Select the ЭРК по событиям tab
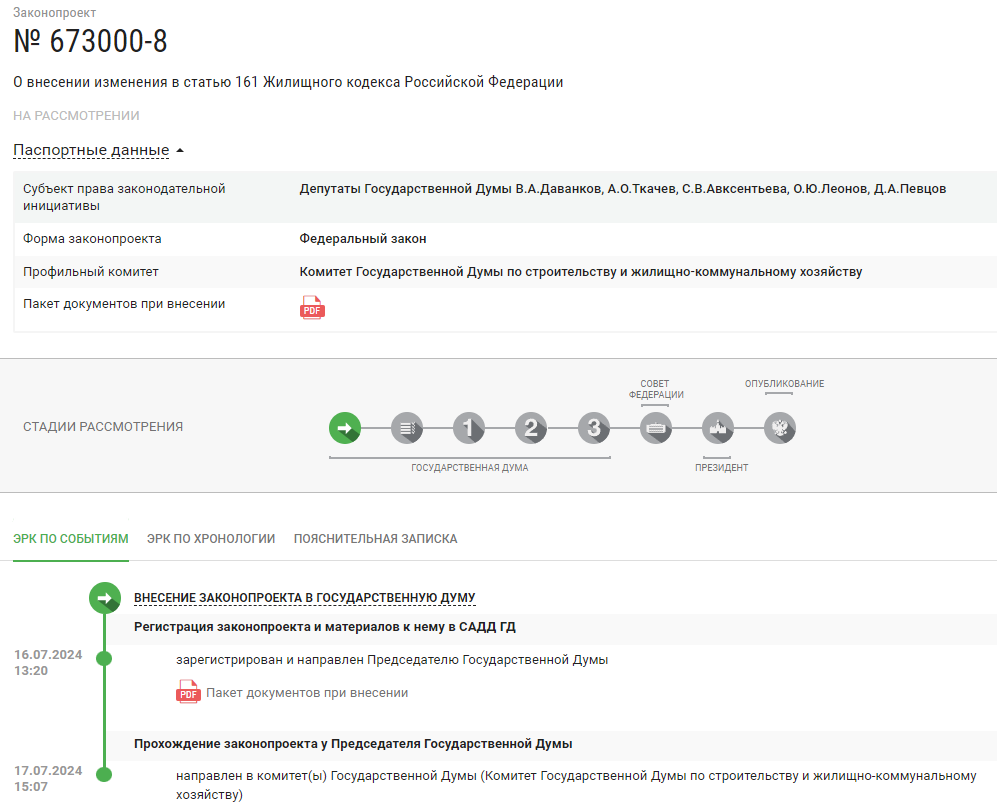The width and height of the screenshot is (997, 805). point(71,538)
